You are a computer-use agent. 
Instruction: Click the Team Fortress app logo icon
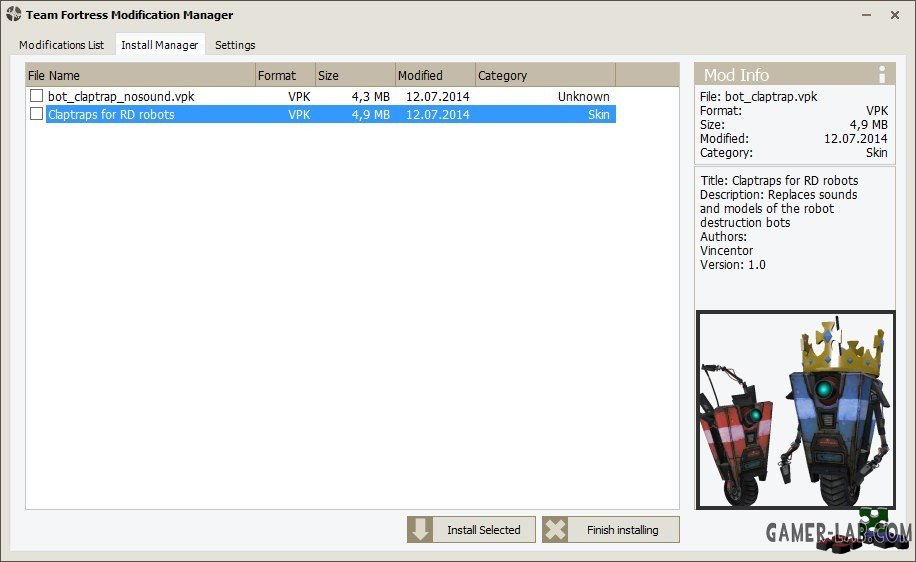point(13,14)
